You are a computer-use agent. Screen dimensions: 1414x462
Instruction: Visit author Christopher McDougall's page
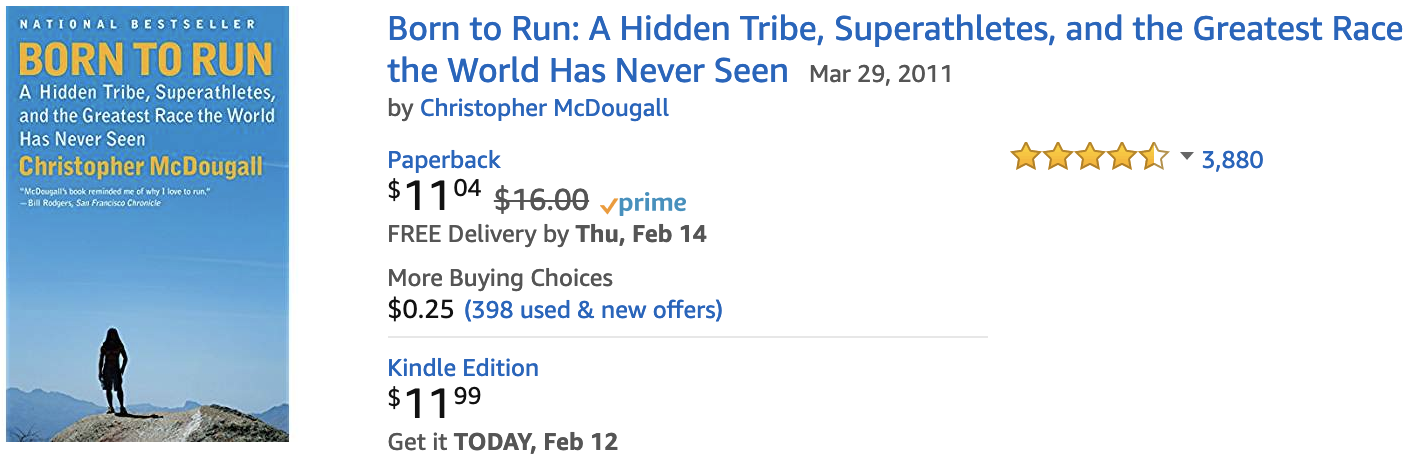544,107
